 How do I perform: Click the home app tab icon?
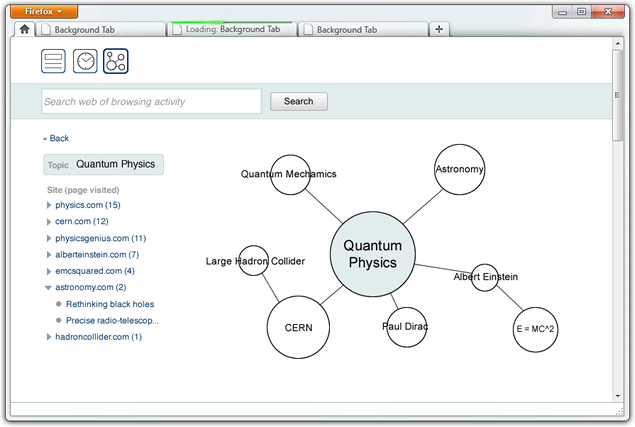pos(25,29)
